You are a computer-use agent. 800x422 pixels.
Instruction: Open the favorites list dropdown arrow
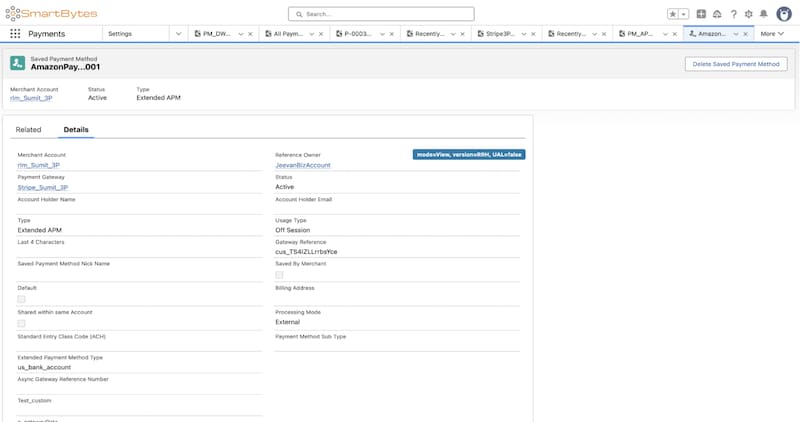685,14
